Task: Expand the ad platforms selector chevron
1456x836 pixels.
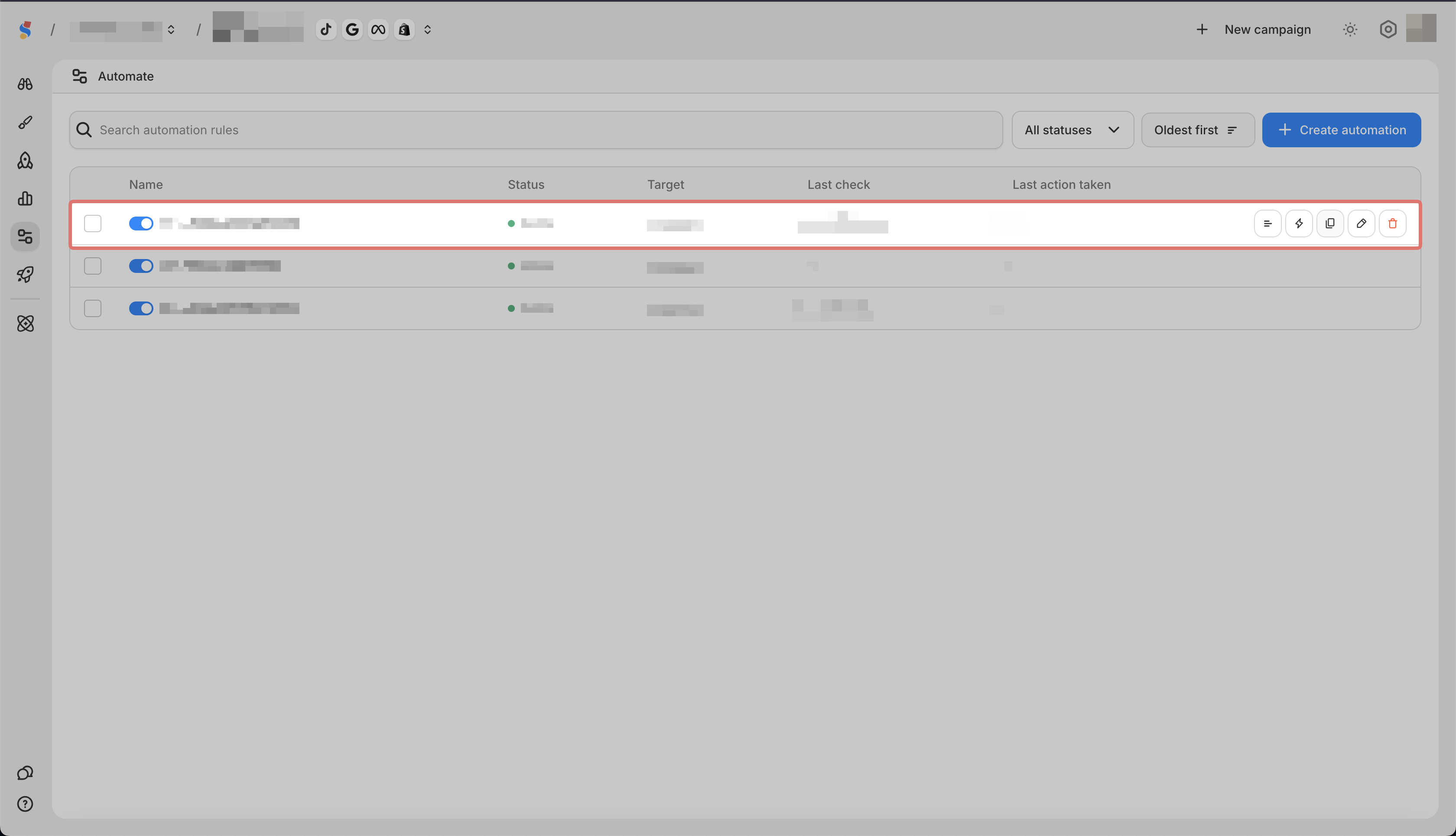Action: coord(427,29)
